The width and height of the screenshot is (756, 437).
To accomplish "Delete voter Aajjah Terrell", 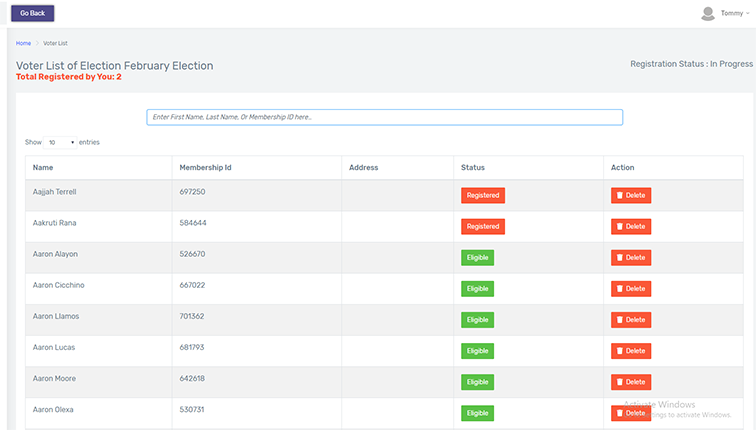I will [631, 195].
